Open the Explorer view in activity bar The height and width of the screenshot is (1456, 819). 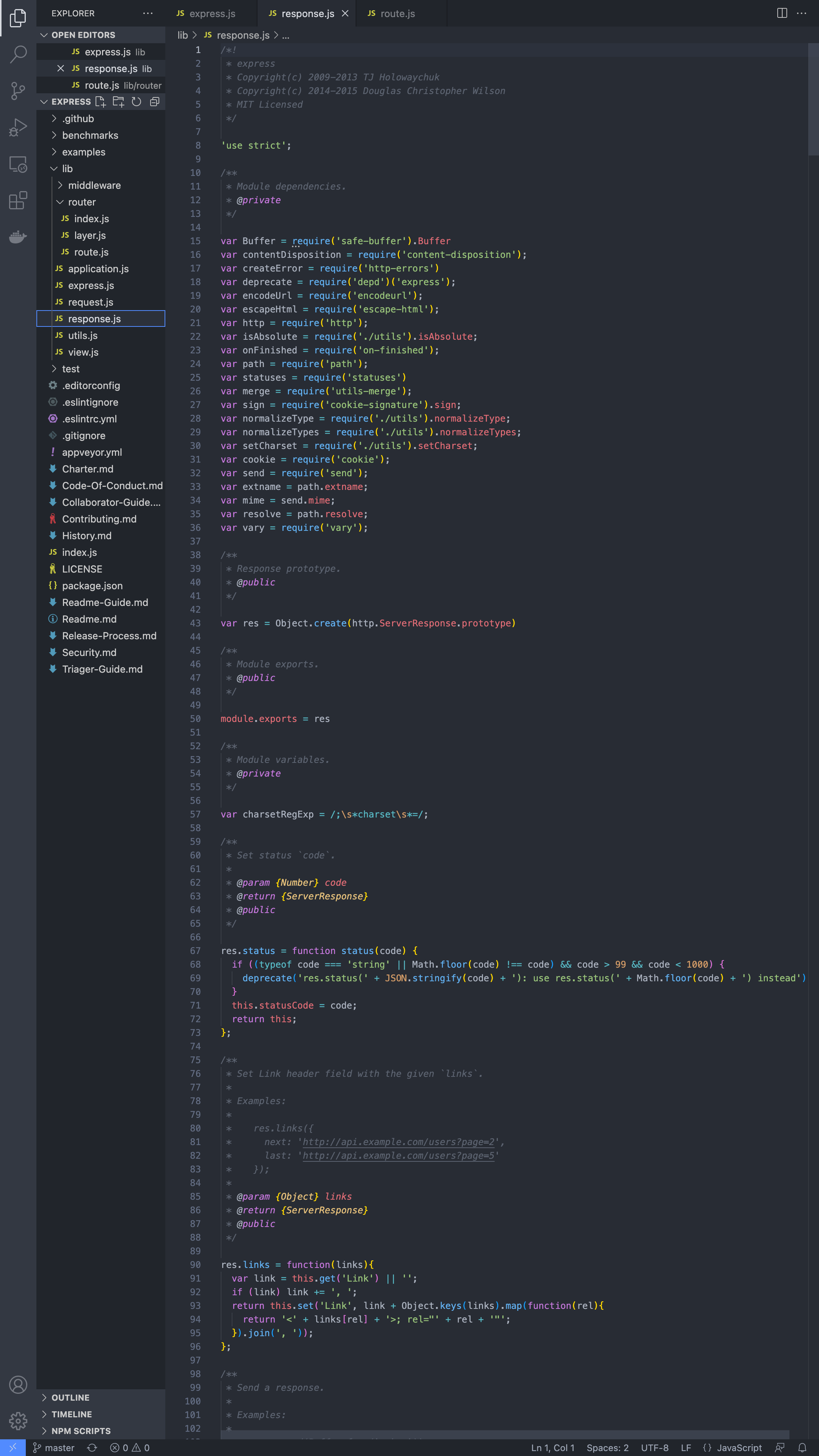coord(18,18)
